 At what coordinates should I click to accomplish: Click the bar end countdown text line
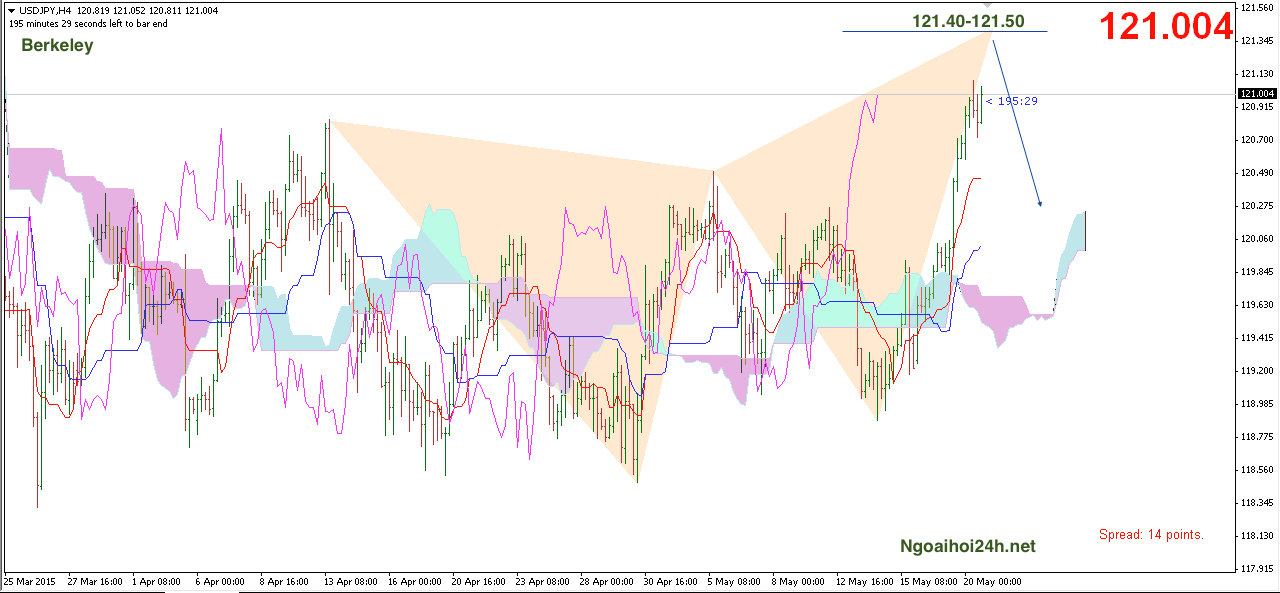point(88,23)
